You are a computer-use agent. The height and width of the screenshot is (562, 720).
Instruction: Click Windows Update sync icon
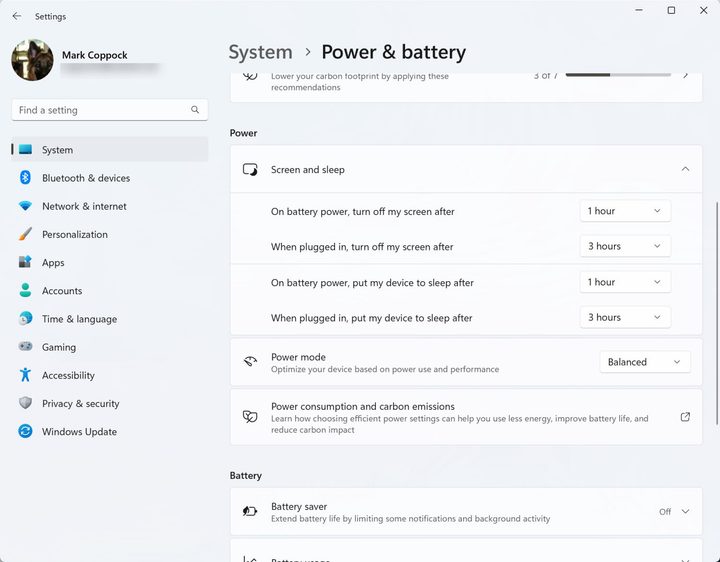25,431
